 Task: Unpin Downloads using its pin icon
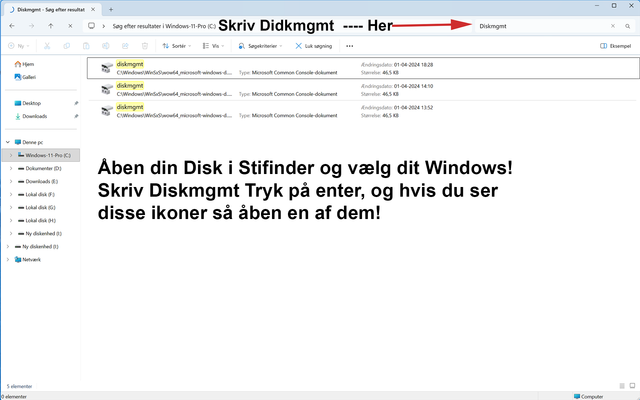(x=76, y=116)
